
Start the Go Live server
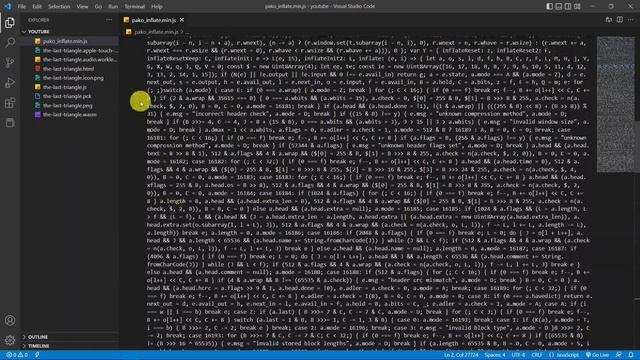[x=597, y=355]
